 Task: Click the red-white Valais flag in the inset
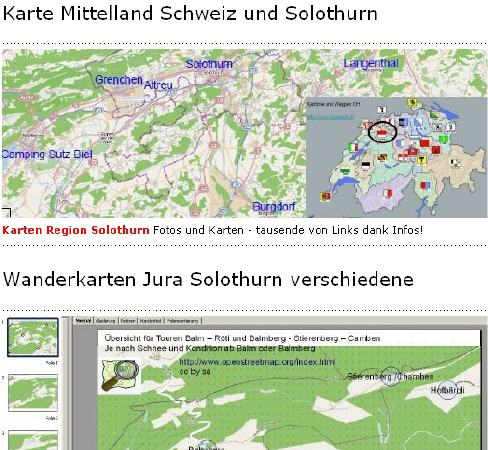(x=387, y=193)
